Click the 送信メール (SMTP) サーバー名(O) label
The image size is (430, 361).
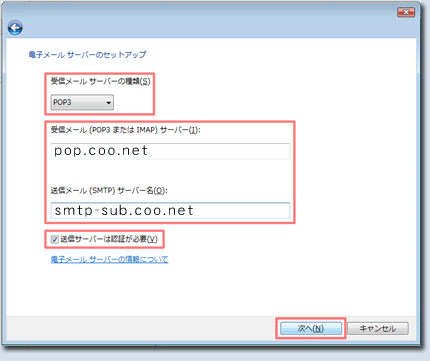tap(109, 190)
